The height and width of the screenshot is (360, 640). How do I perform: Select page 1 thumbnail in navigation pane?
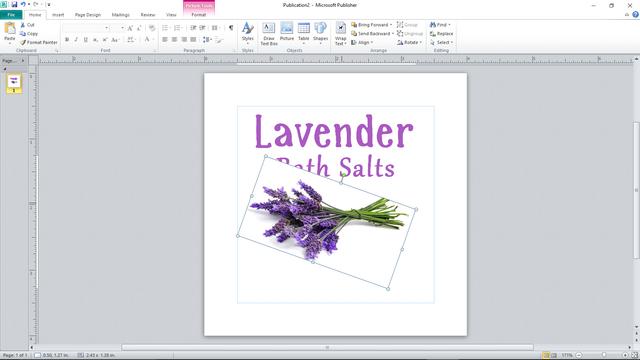click(x=14, y=83)
